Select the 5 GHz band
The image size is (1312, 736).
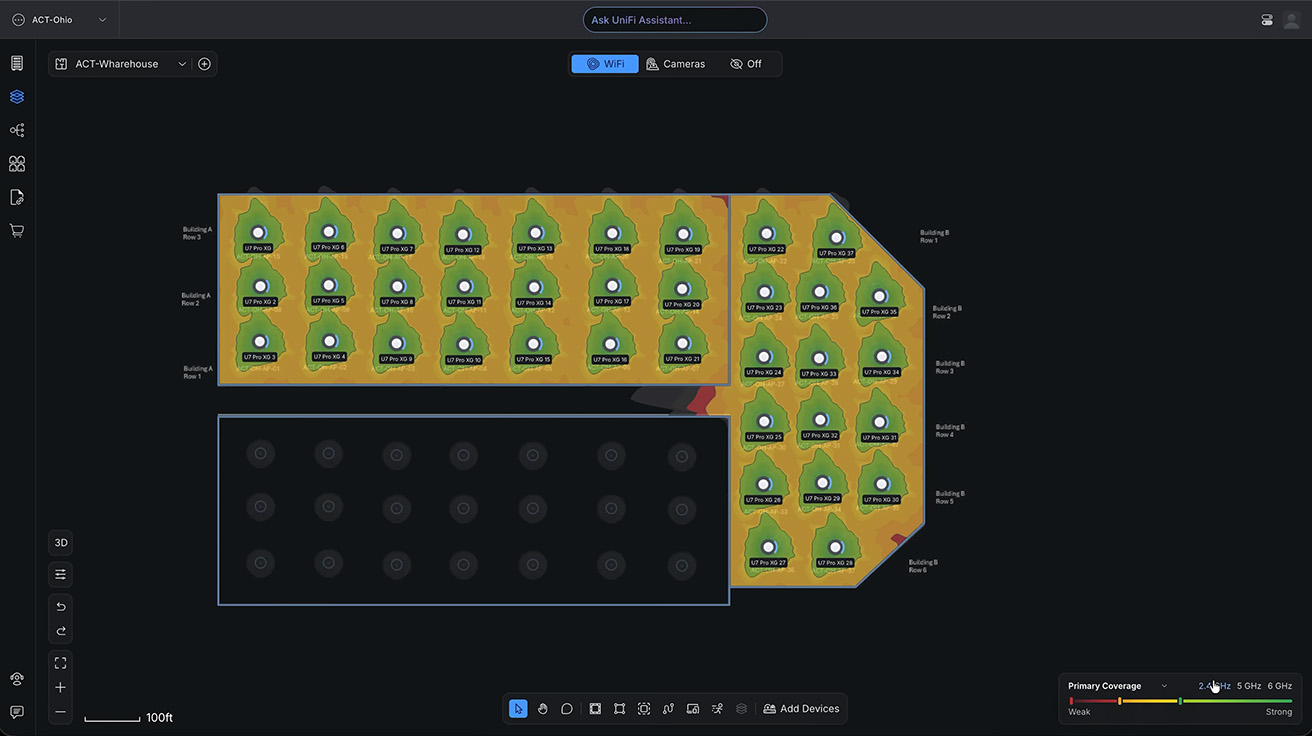click(x=1249, y=686)
